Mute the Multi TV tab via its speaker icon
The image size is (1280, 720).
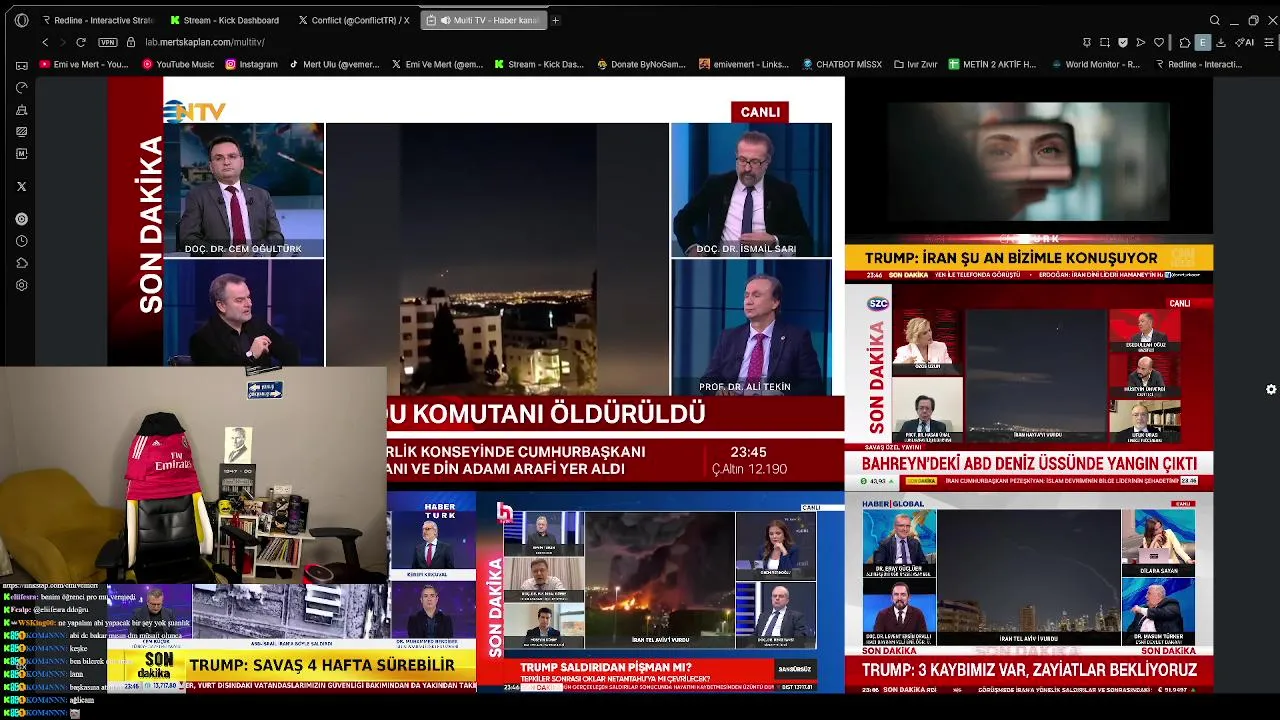pos(444,20)
